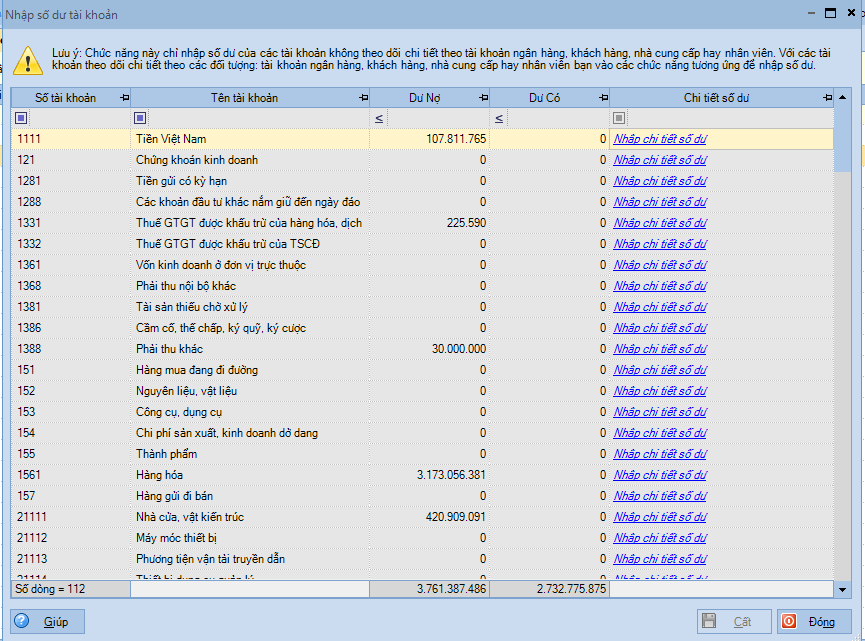The height and width of the screenshot is (641, 865).
Task: Open Nhập chi tiết số dư for Hàng hóa
Action: (660, 475)
